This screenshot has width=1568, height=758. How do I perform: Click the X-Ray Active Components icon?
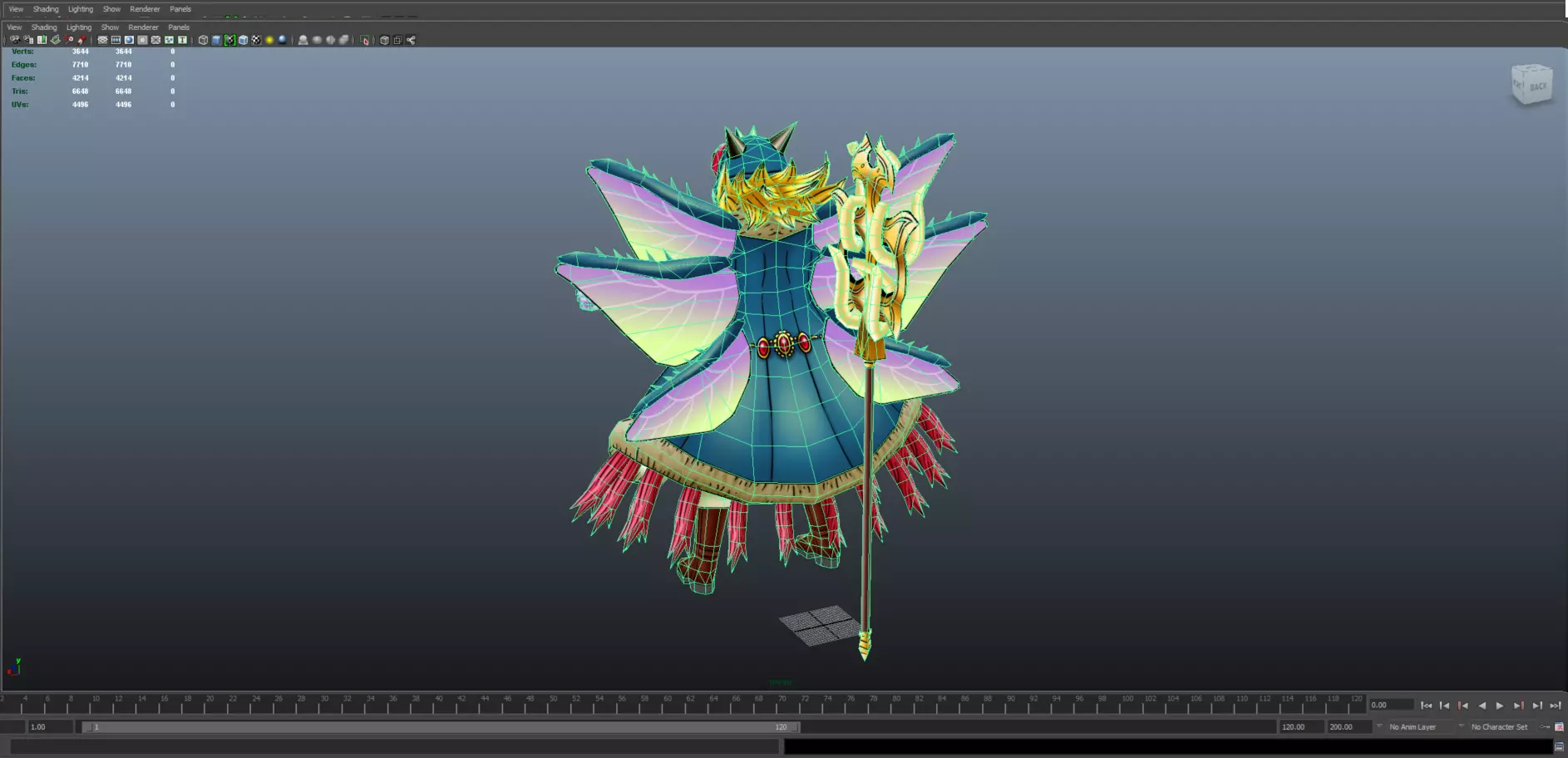(x=397, y=40)
